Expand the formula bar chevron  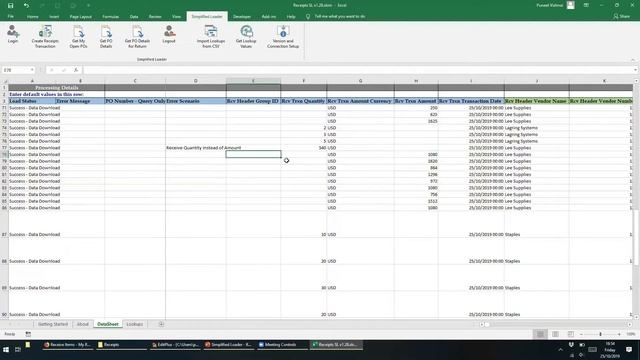click(x=636, y=70)
